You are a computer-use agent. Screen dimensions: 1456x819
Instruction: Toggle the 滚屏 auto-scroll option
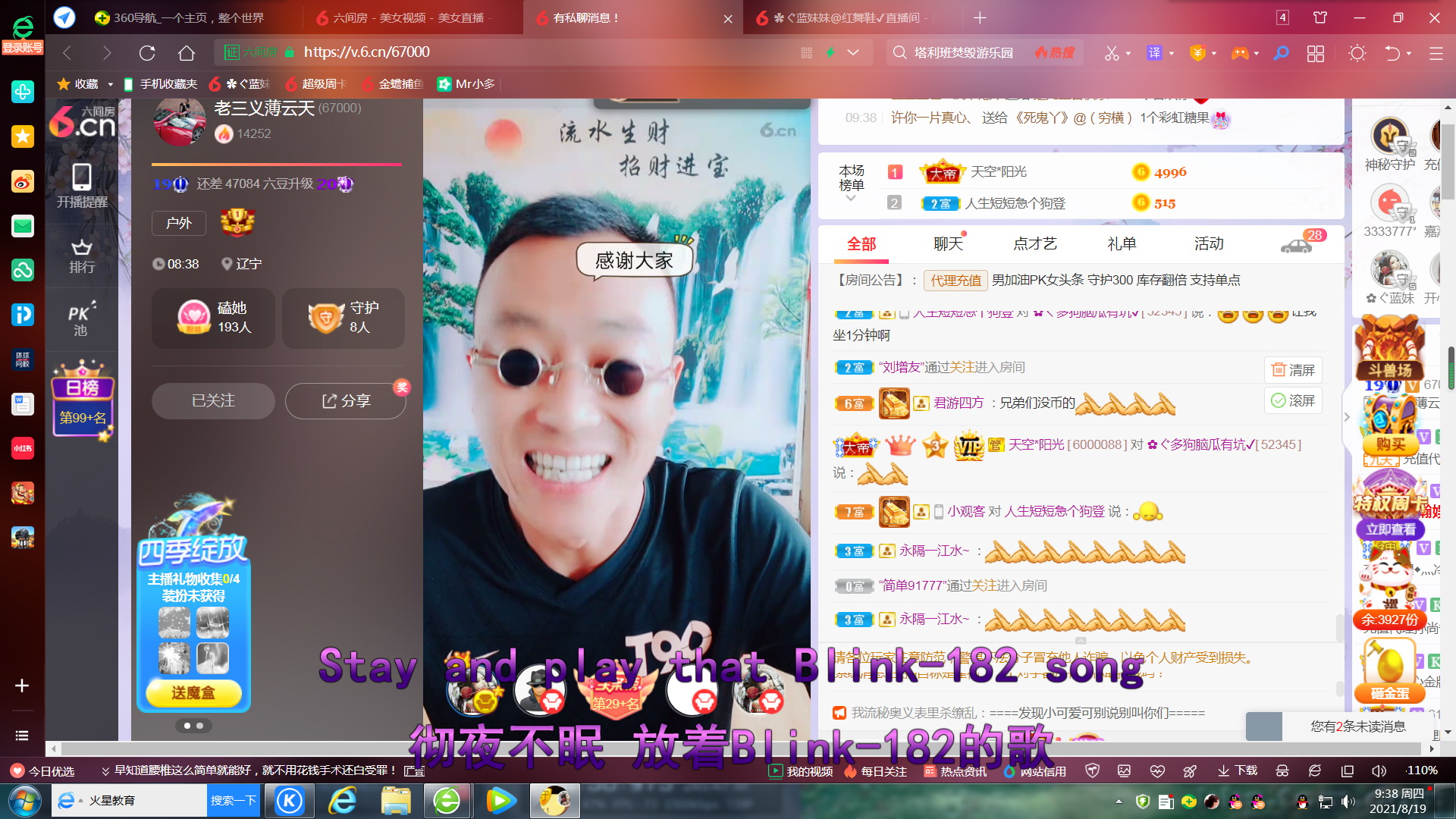pos(1293,400)
